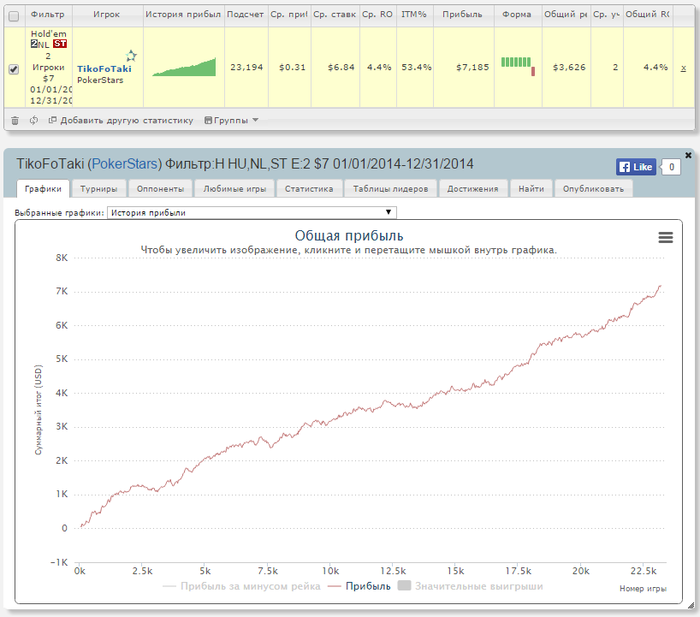Image resolution: width=700 pixels, height=617 pixels.
Task: Switch to the 'Турниры' tab
Action: [99, 188]
